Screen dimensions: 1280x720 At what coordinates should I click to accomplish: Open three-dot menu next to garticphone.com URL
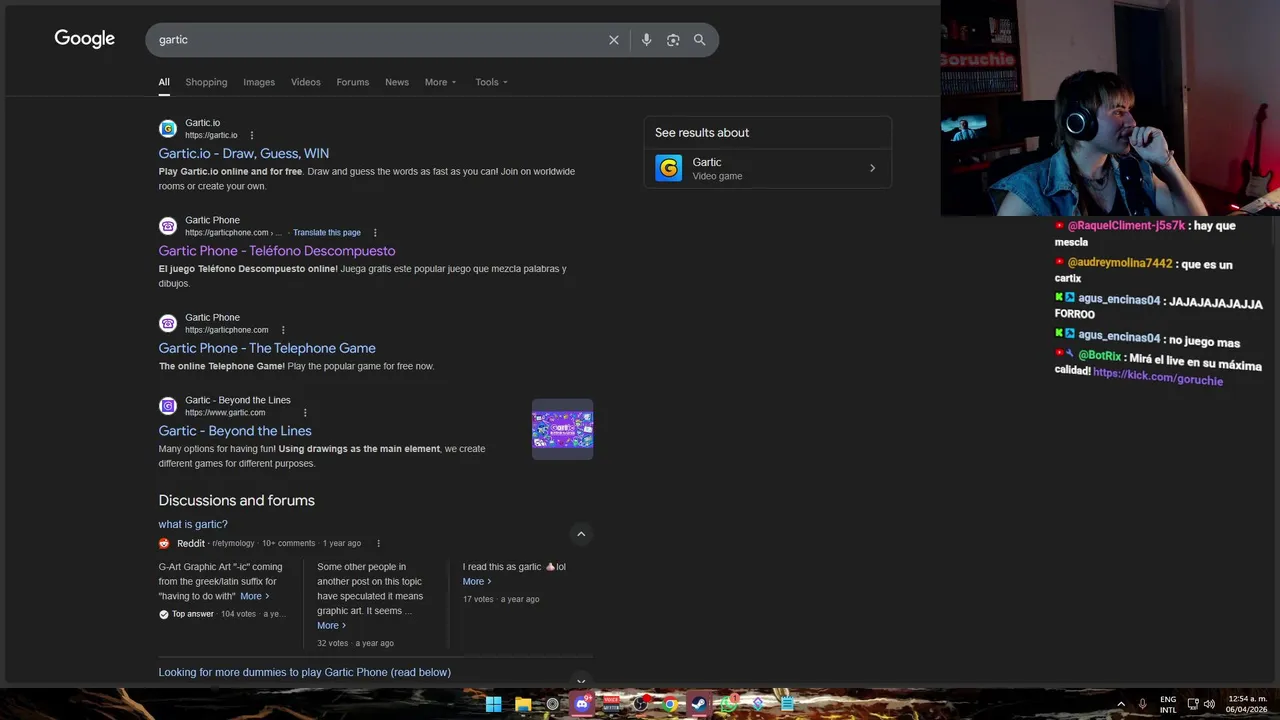(283, 330)
